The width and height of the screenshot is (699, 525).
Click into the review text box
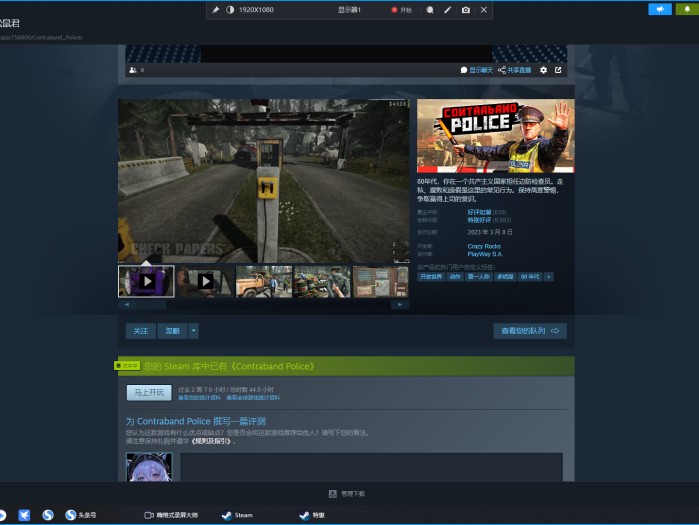[371, 468]
